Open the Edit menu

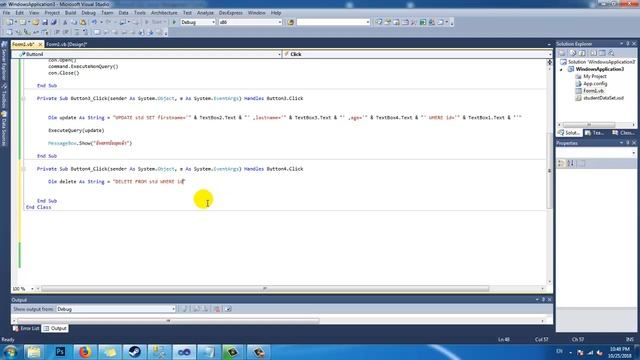point(20,13)
